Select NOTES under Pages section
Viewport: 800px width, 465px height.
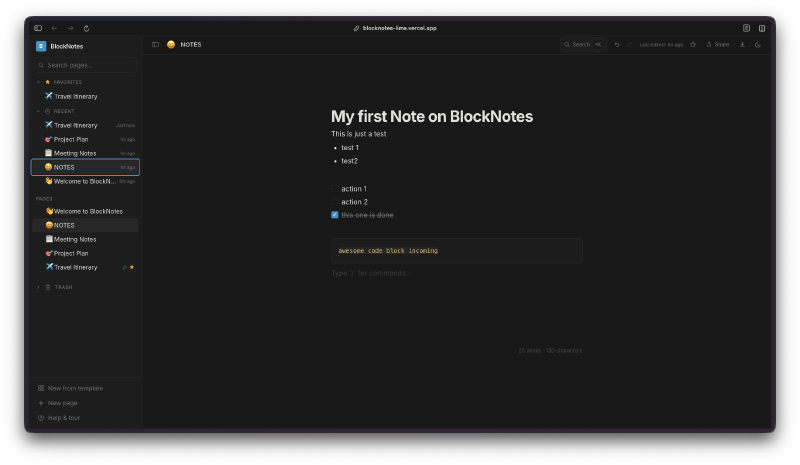point(85,225)
